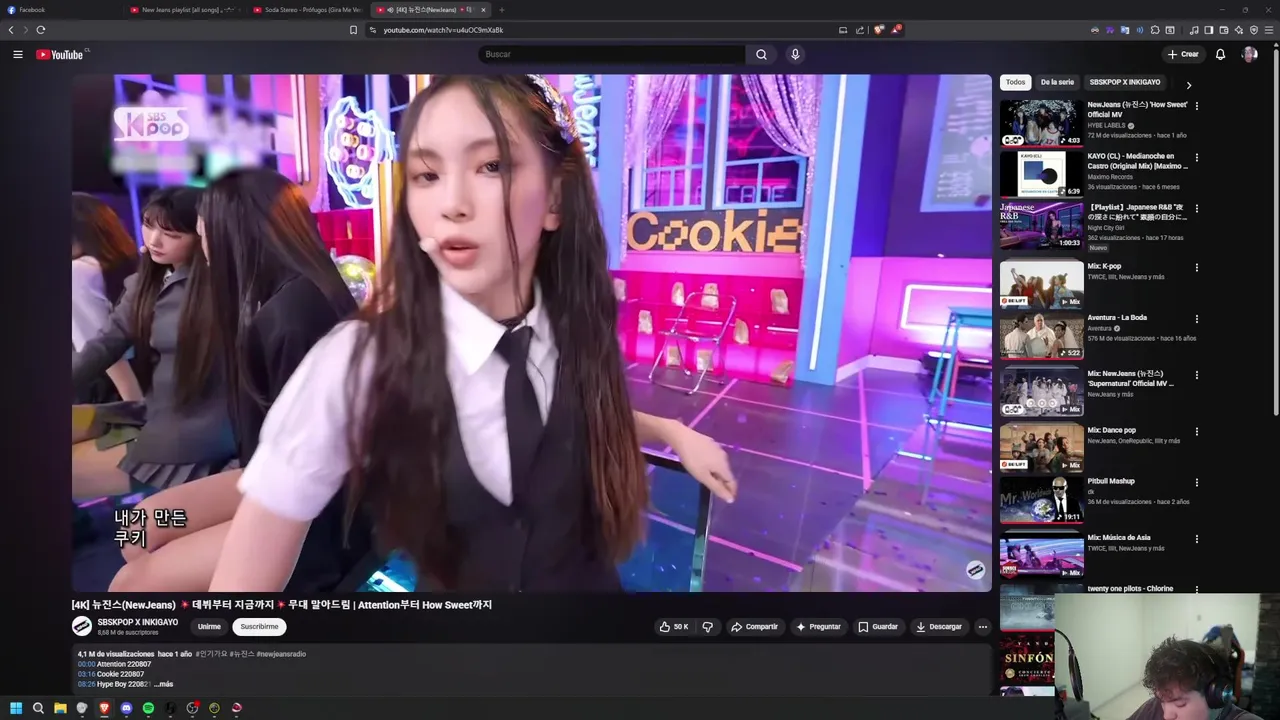Click the search magnifier button
Image resolution: width=1280 pixels, height=720 pixels.
[x=761, y=54]
